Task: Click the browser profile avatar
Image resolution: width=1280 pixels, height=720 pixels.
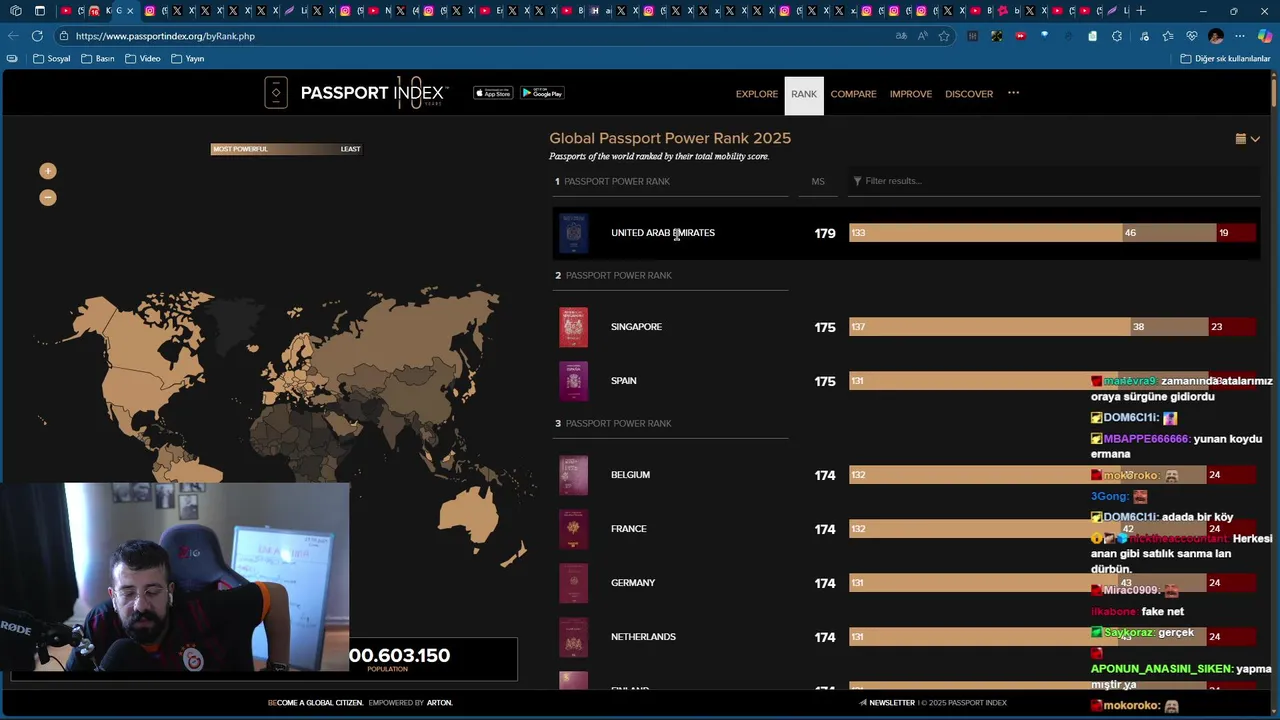Action: tap(1216, 36)
